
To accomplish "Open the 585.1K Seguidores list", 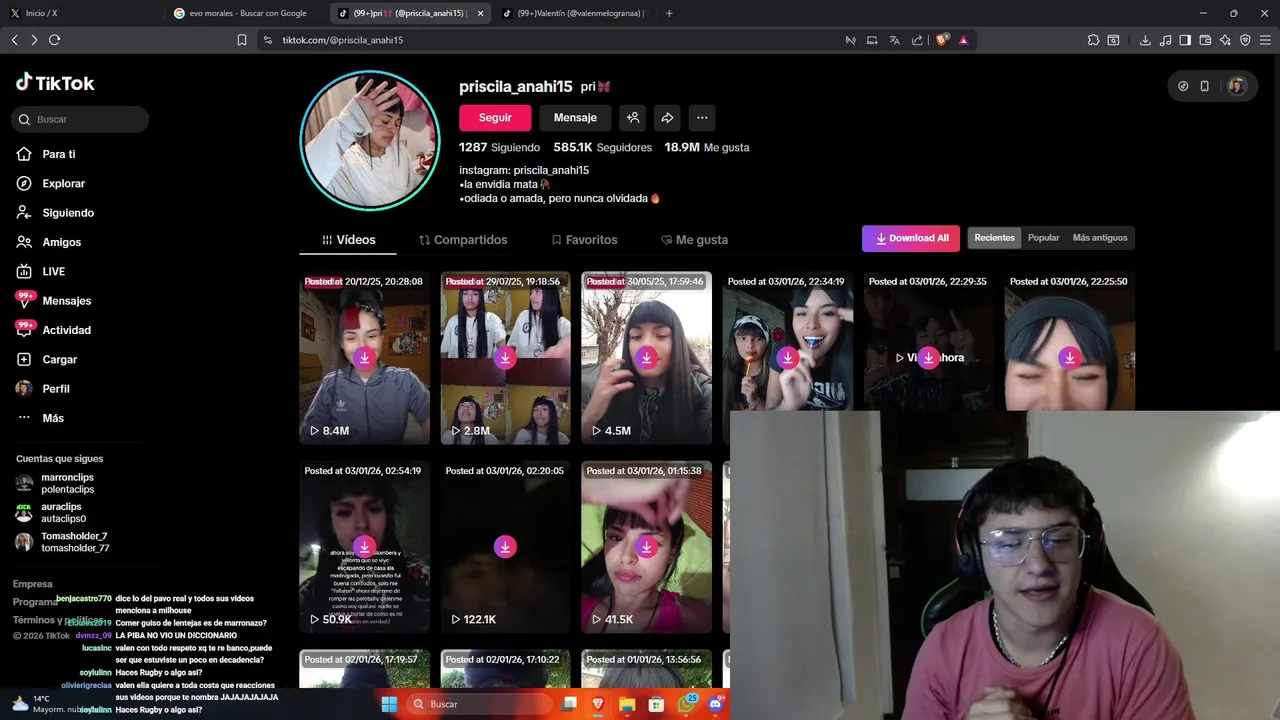I will (x=602, y=147).
